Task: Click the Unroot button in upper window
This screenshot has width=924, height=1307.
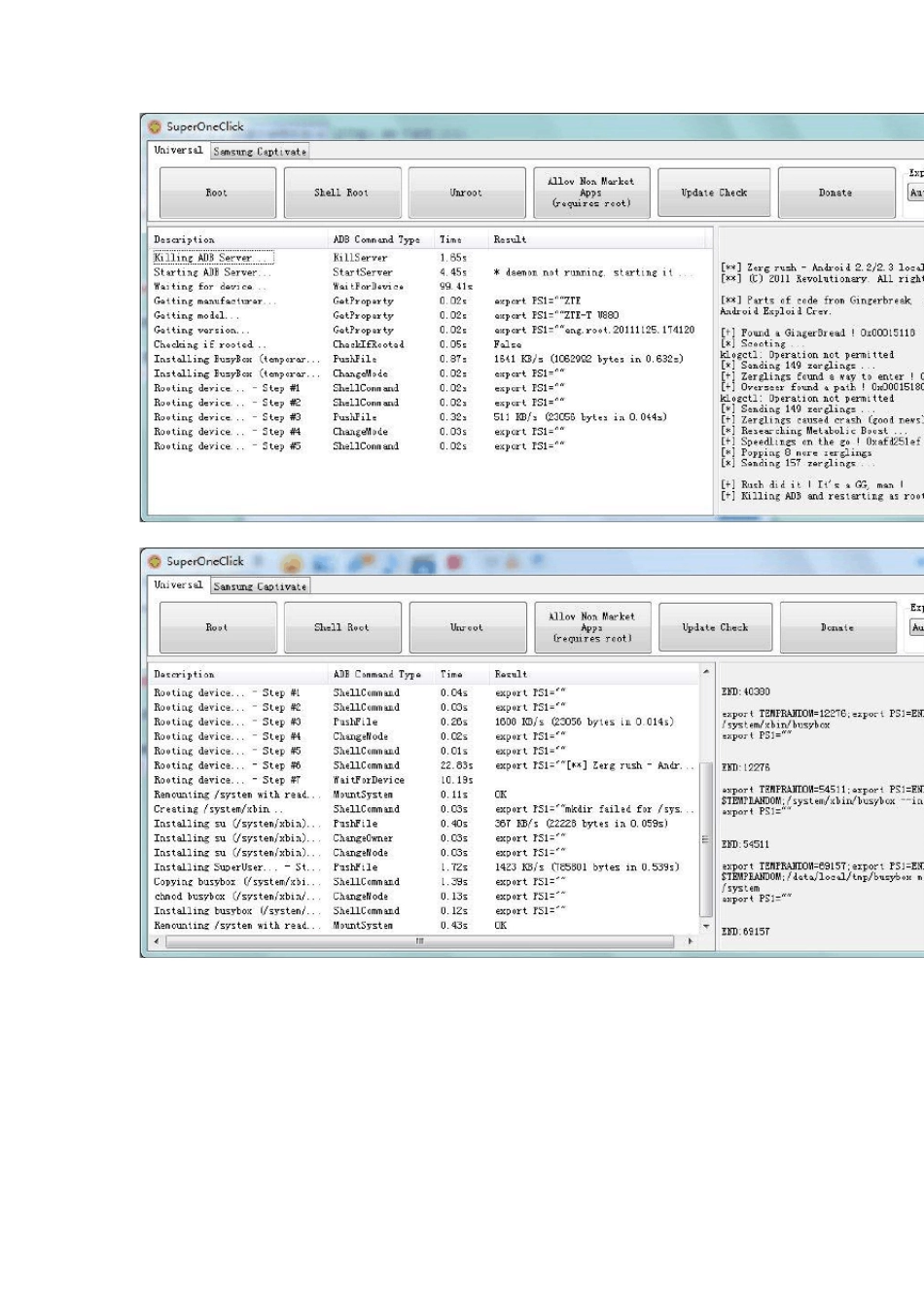Action: (x=467, y=193)
